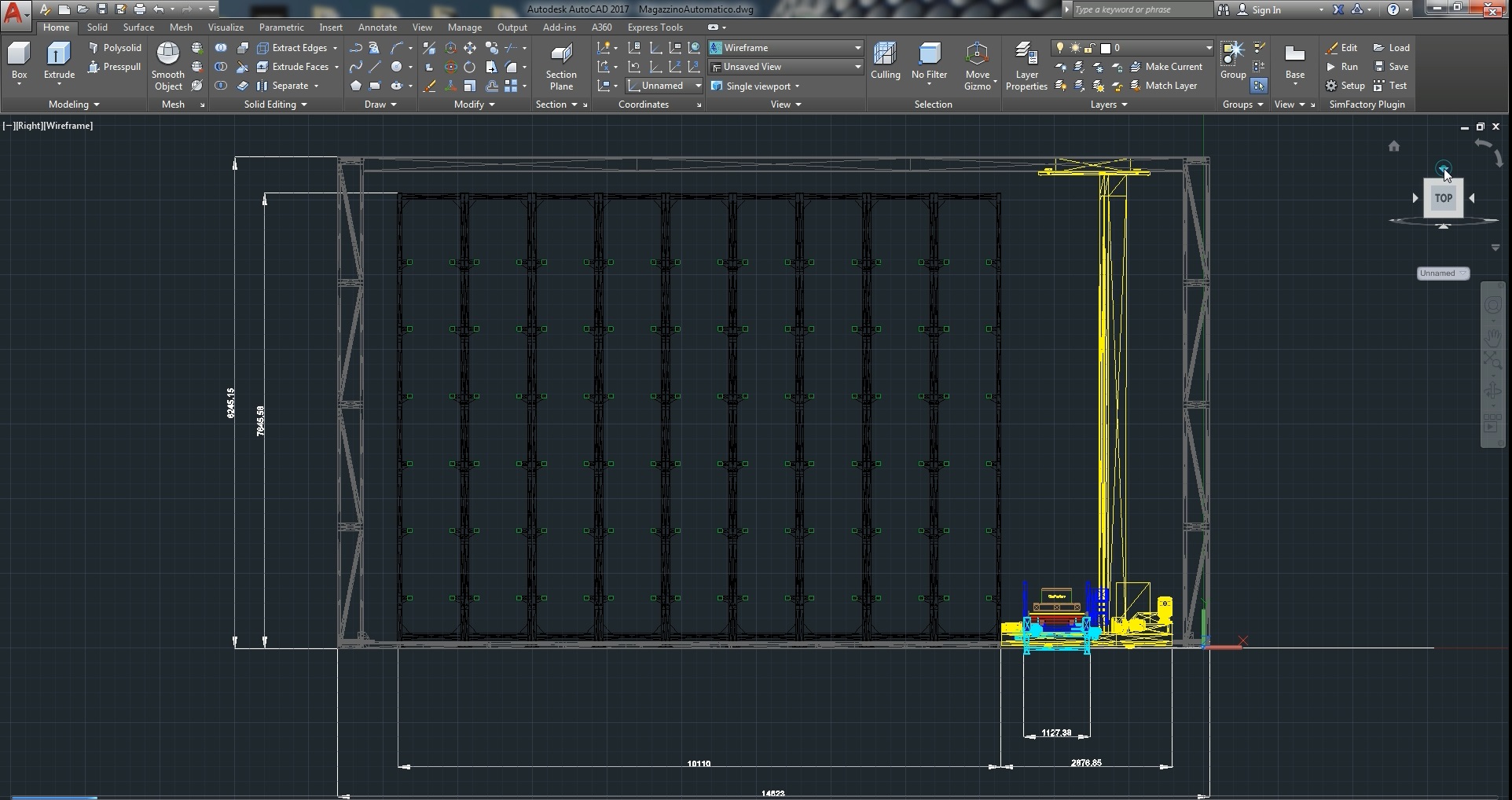Open the Wireframe visual style dropdown

pos(785,48)
